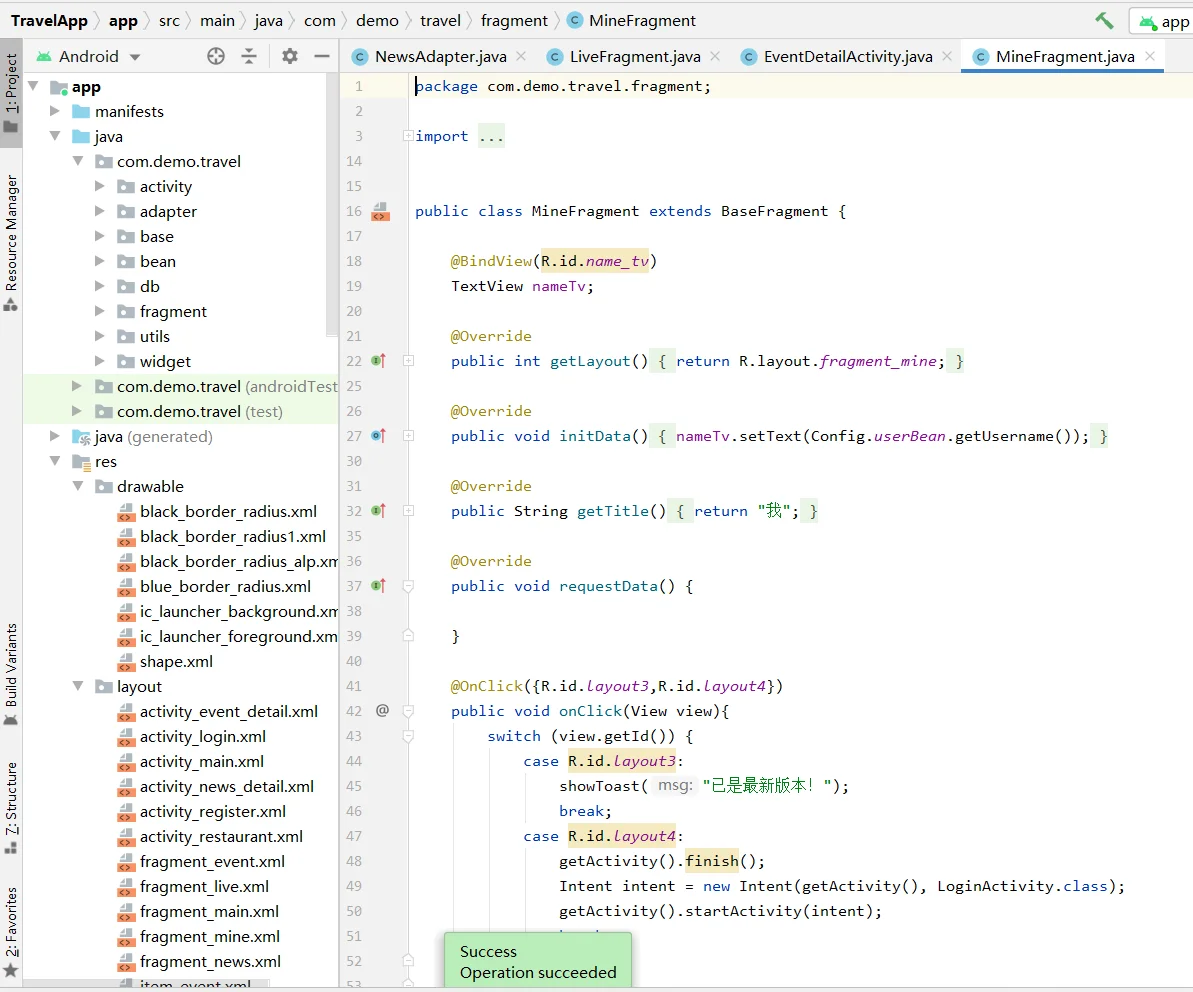Switch to the EventDetailActivity.java tab
Image resolution: width=1193 pixels, height=992 pixels.
coord(847,56)
